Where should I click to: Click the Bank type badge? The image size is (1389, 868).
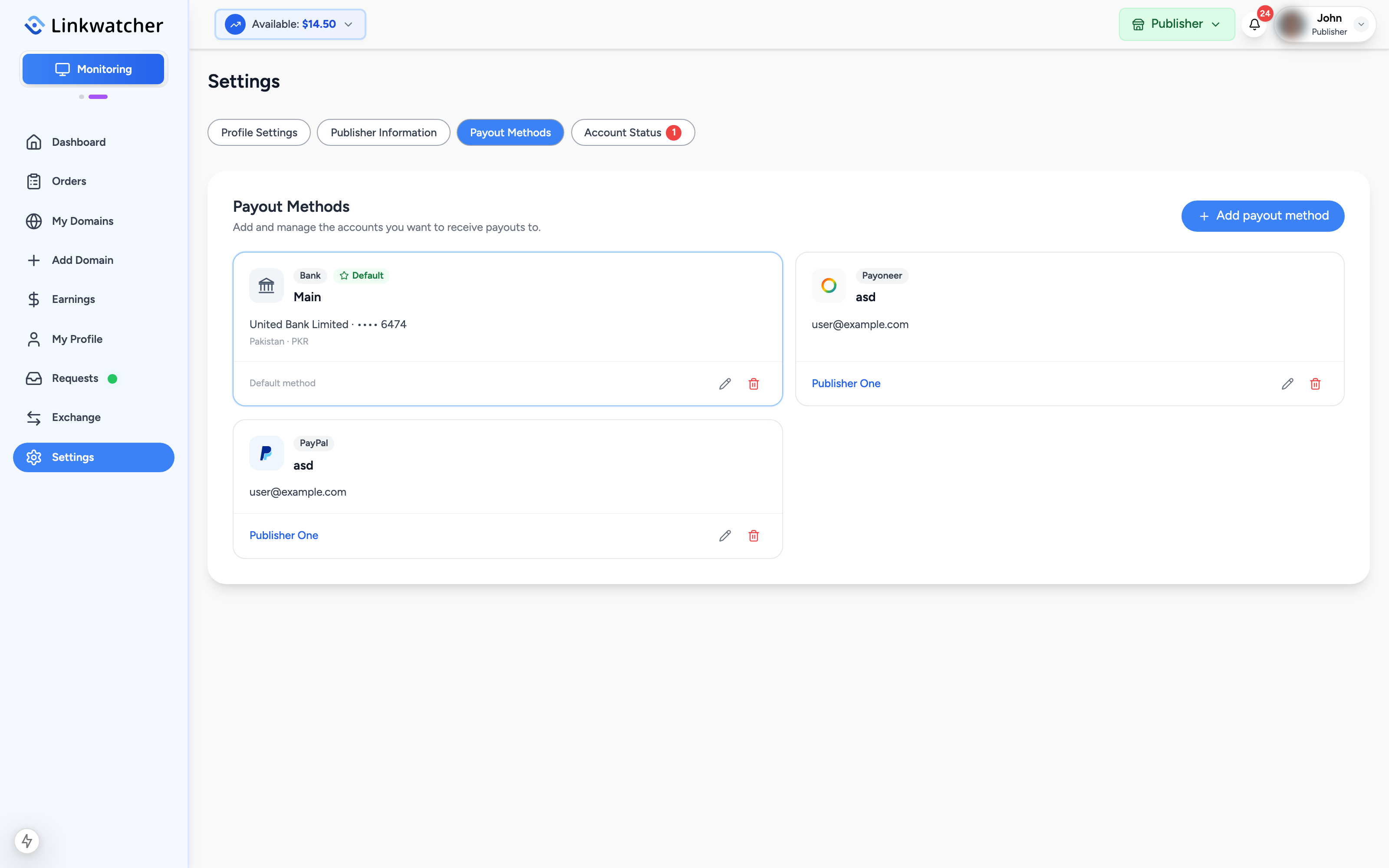pyautogui.click(x=310, y=276)
